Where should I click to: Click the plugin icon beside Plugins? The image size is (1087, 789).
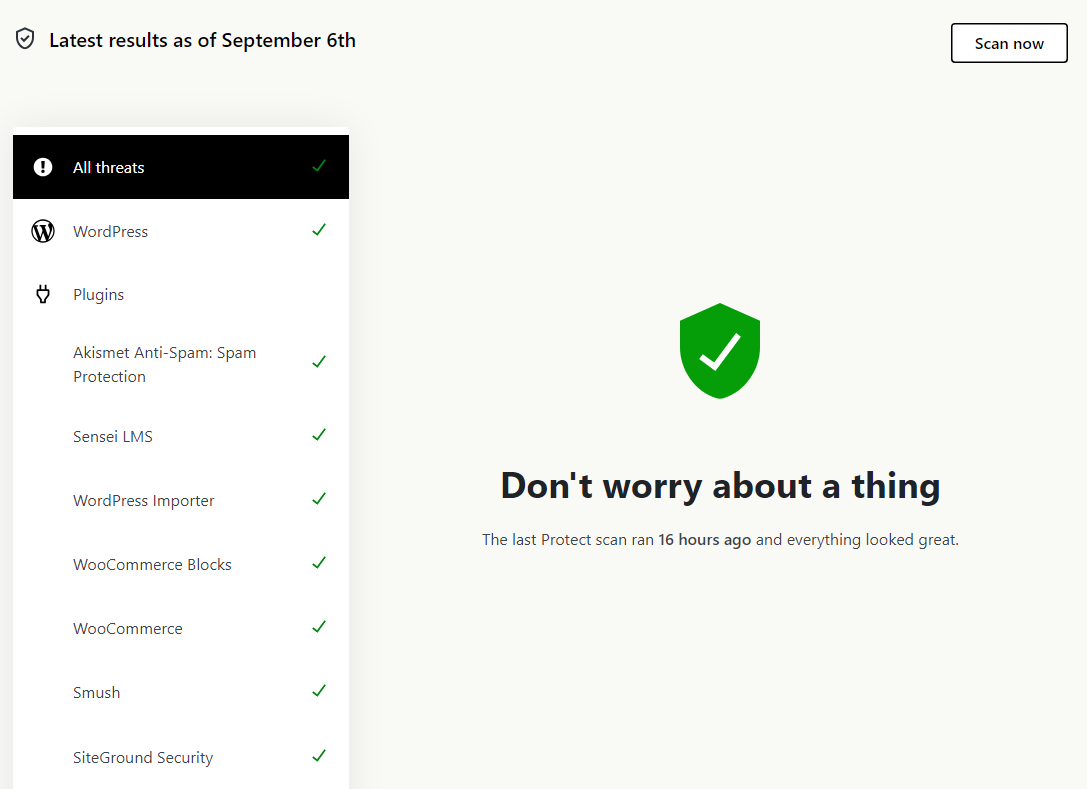pyautogui.click(x=42, y=294)
